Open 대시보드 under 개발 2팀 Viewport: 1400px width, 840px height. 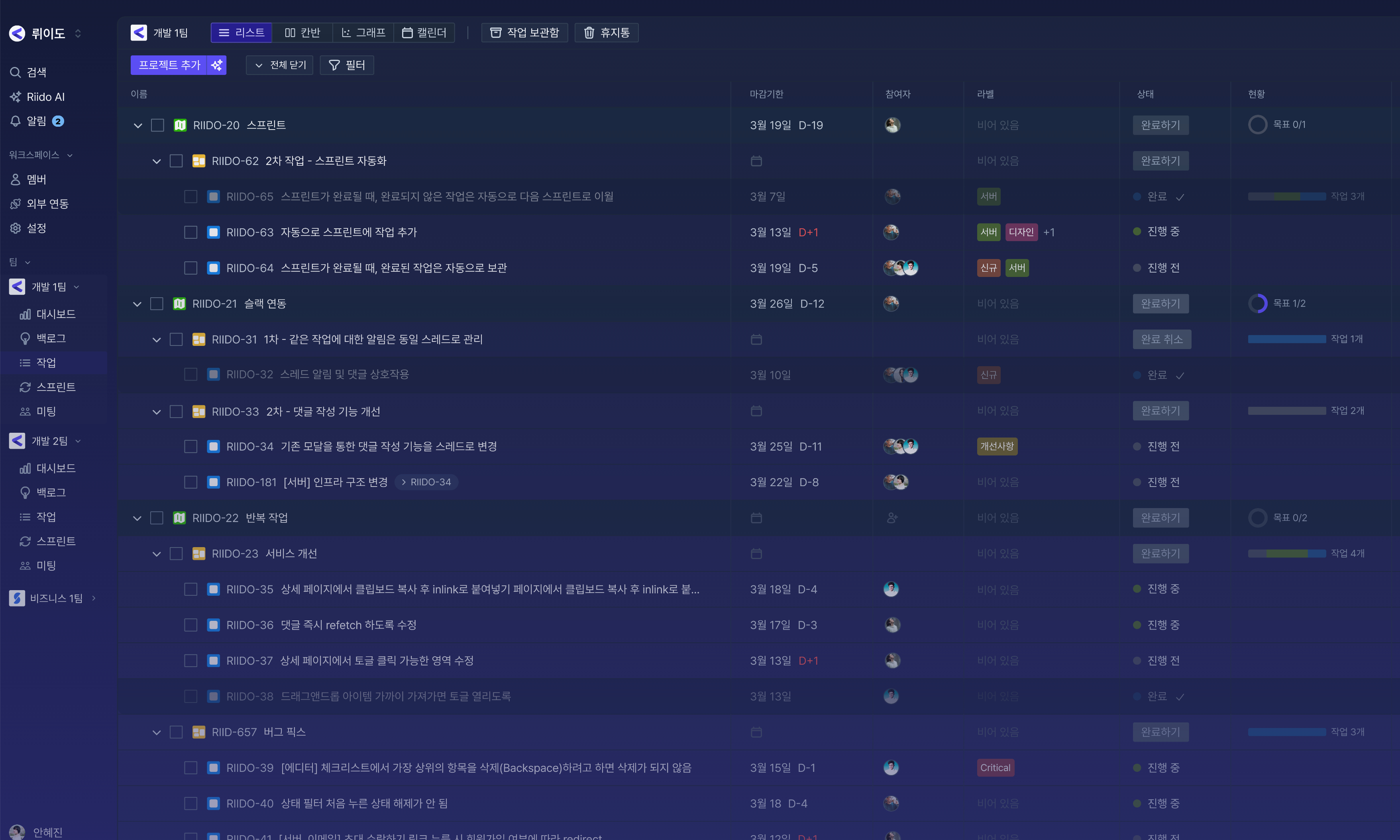tap(55, 468)
